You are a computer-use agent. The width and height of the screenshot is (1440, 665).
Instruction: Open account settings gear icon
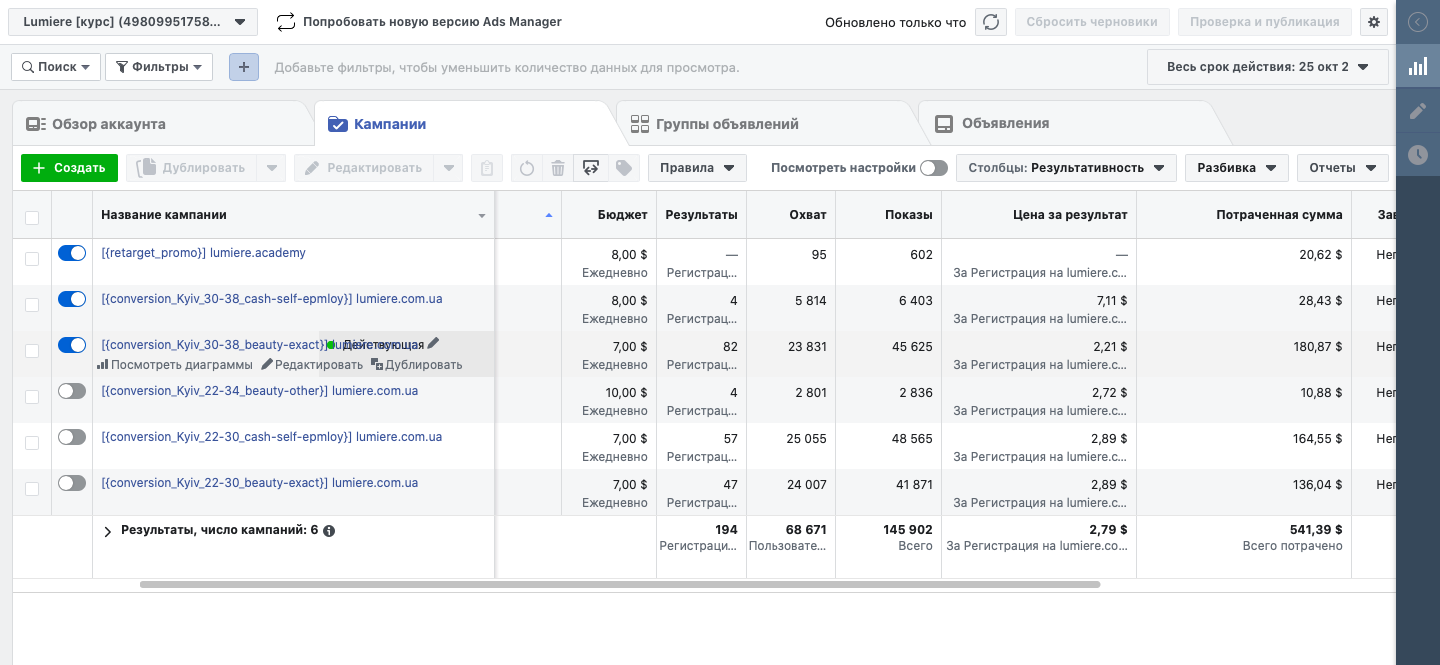[1374, 22]
